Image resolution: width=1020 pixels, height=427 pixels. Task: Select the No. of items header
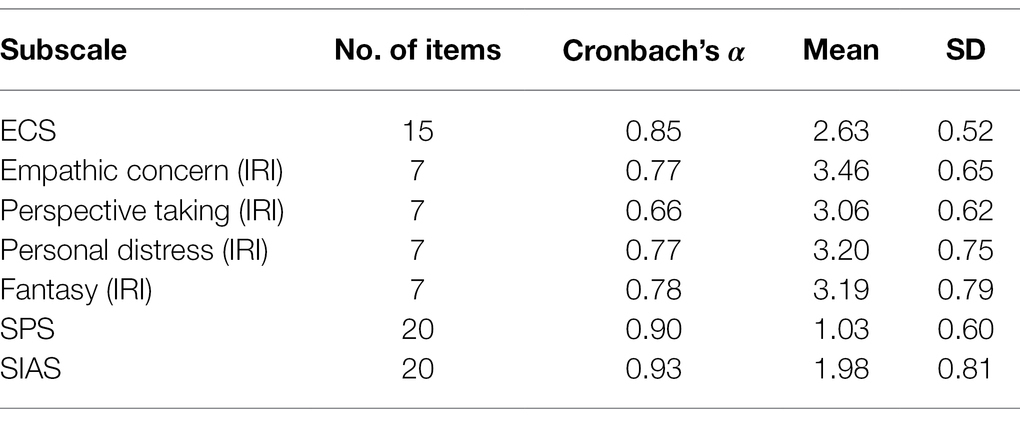(418, 50)
